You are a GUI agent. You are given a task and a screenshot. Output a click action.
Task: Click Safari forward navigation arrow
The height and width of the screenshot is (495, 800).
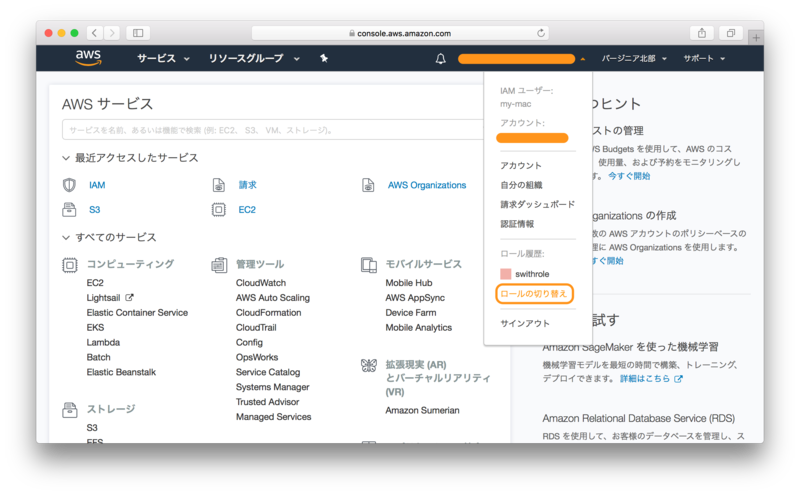[112, 33]
